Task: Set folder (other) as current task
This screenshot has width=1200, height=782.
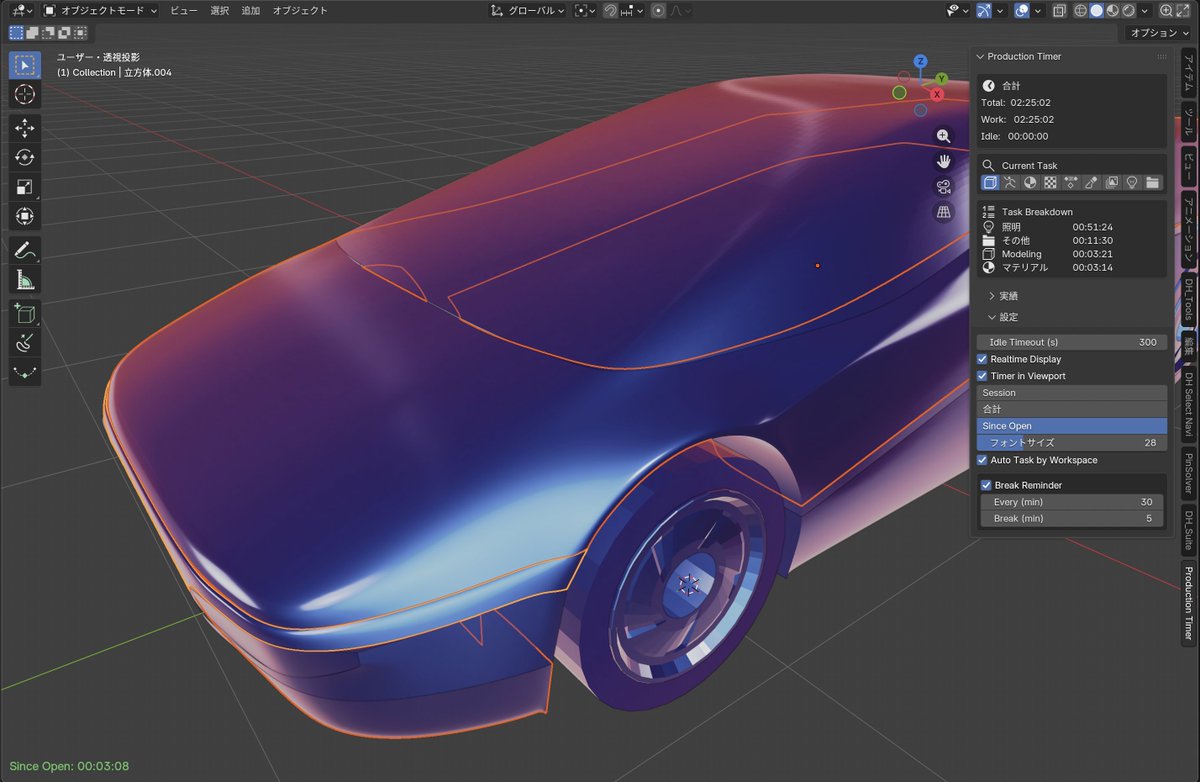Action: pyautogui.click(x=1153, y=183)
